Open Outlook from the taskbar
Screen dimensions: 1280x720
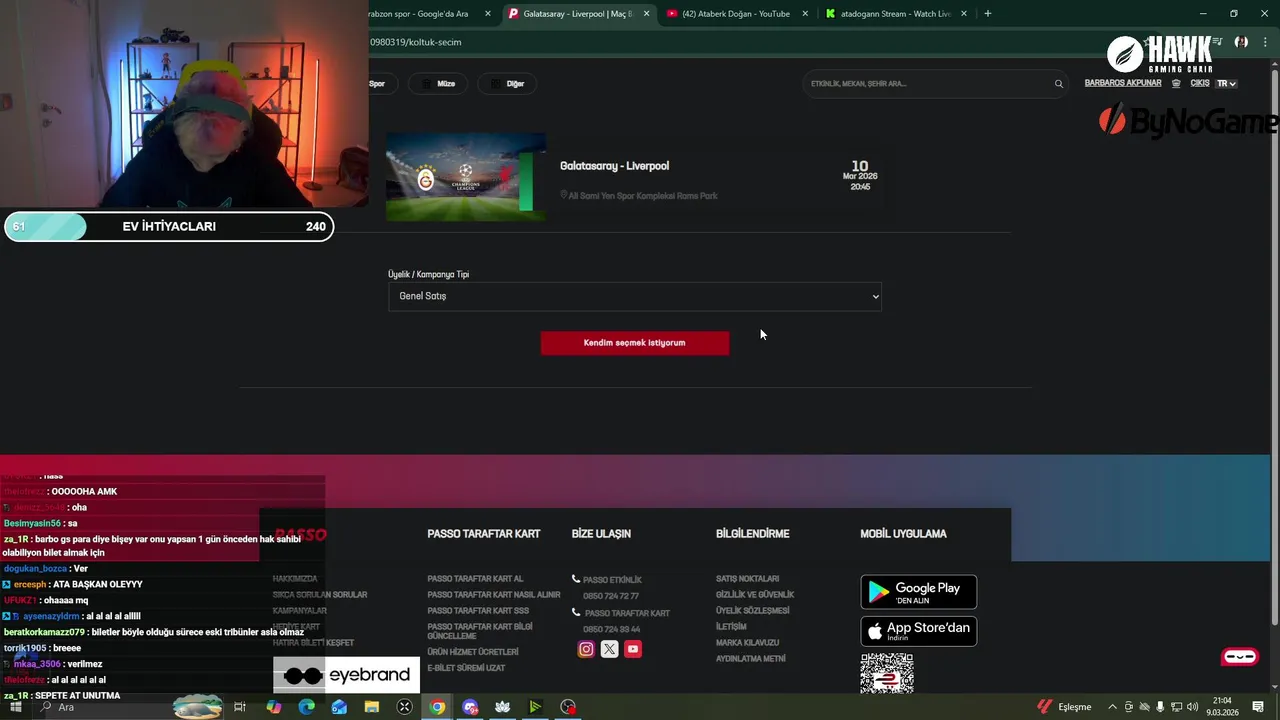point(339,707)
